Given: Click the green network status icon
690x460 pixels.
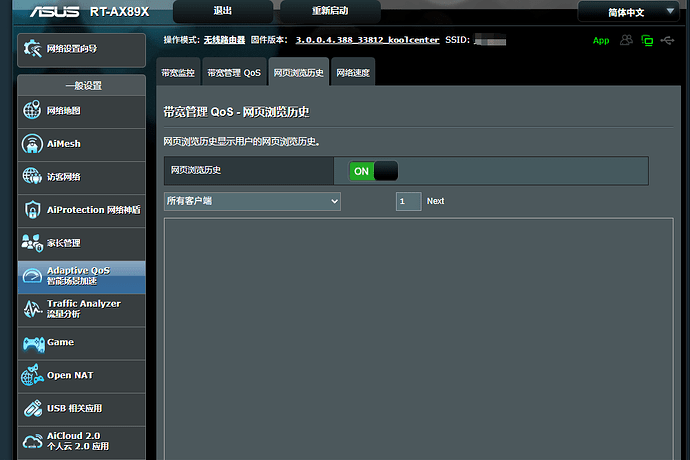Looking at the screenshot, I should click(647, 41).
